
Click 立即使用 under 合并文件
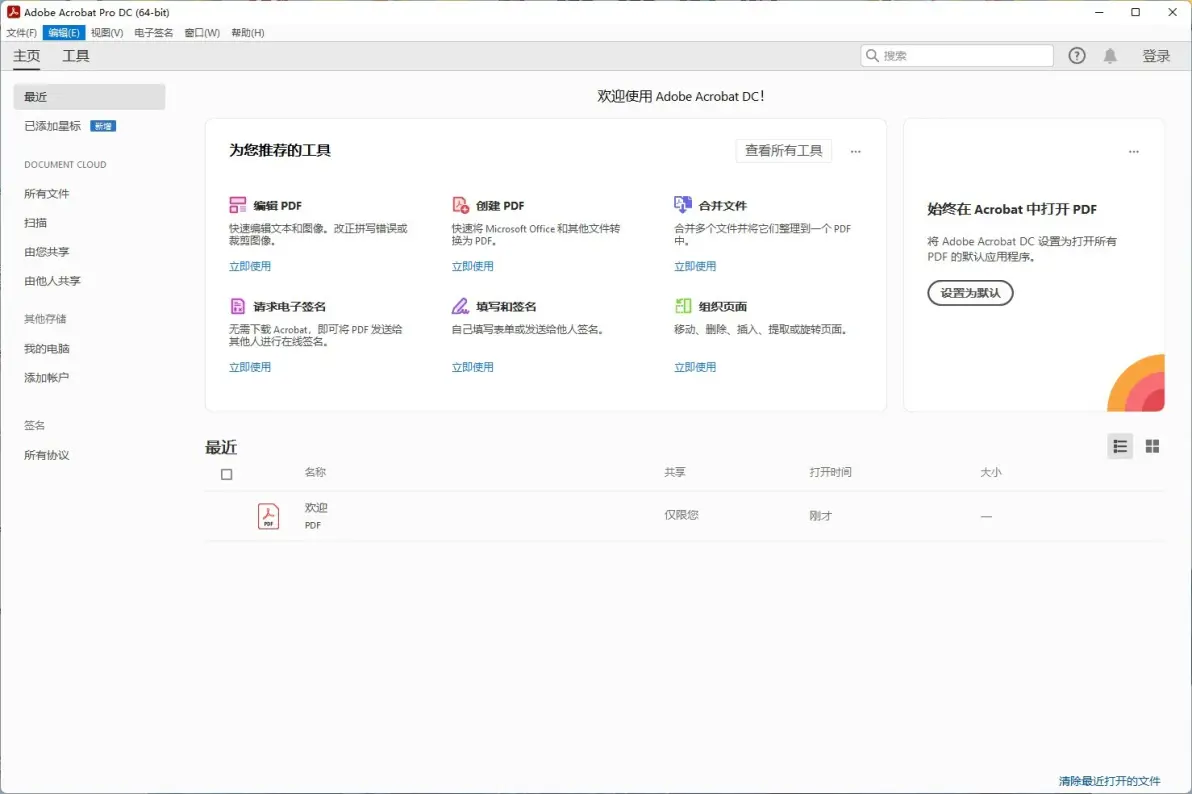(695, 266)
